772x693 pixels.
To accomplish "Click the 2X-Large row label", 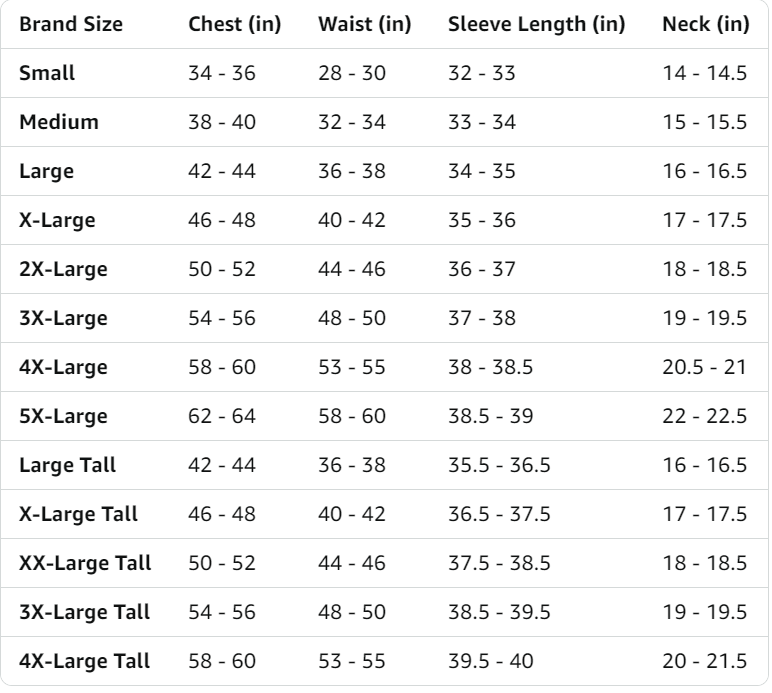I will 62,270.
